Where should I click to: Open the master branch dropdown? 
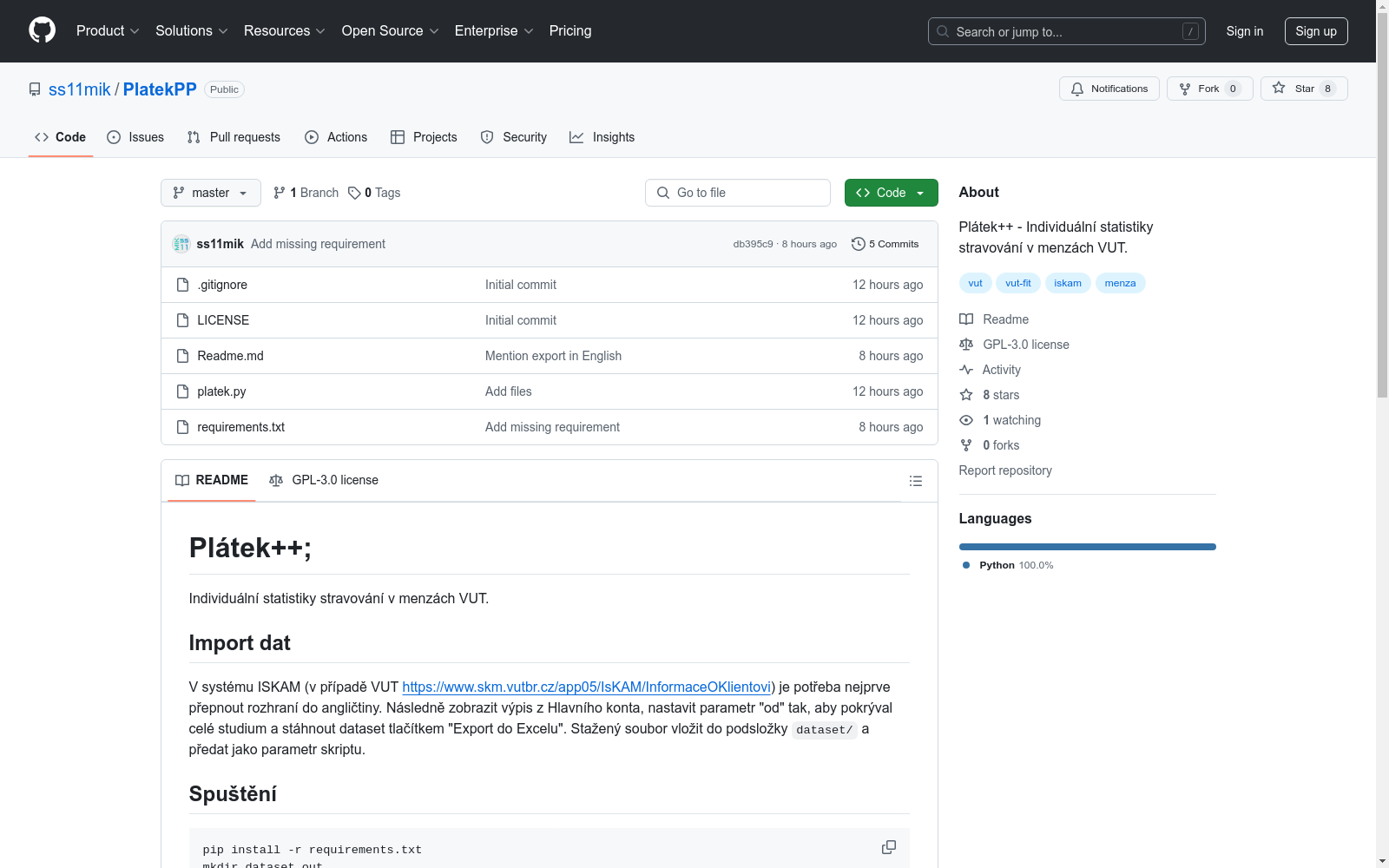pos(211,193)
